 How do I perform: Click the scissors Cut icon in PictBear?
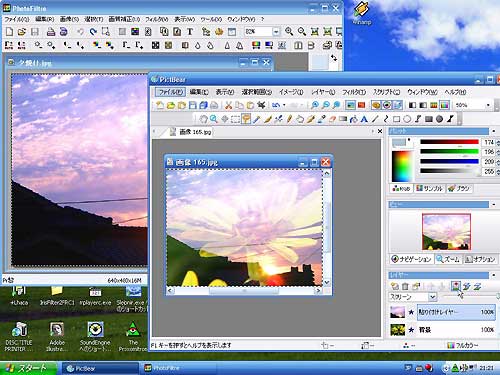[228, 105]
